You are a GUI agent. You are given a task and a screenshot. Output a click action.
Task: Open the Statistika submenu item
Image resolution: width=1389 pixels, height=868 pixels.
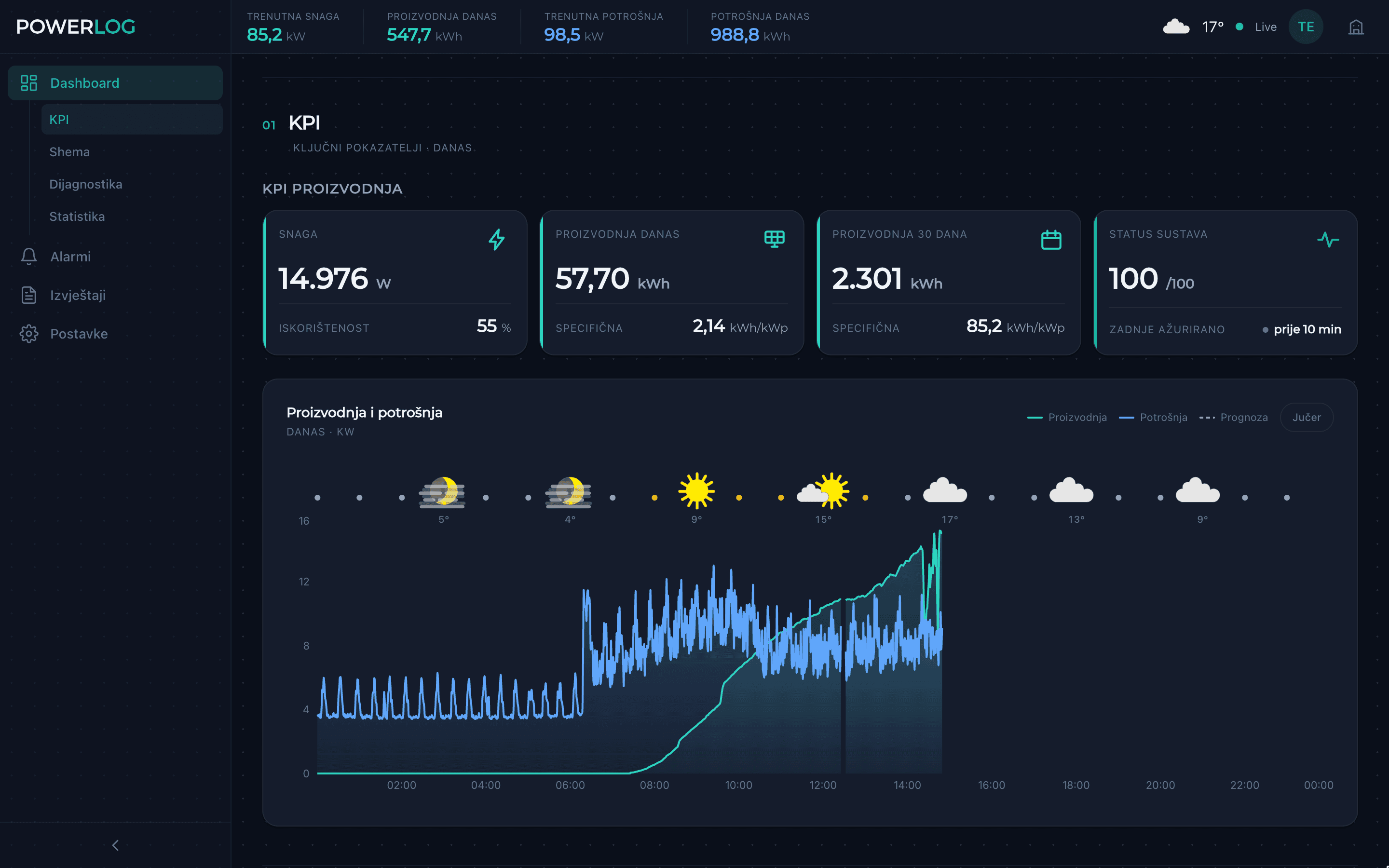click(x=77, y=217)
